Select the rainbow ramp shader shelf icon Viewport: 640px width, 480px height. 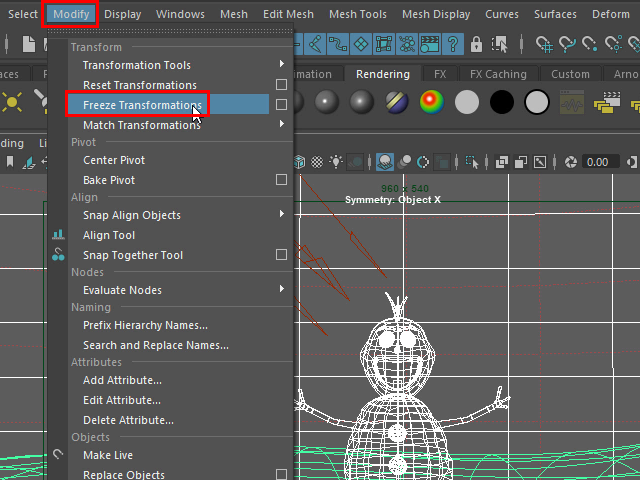point(431,102)
